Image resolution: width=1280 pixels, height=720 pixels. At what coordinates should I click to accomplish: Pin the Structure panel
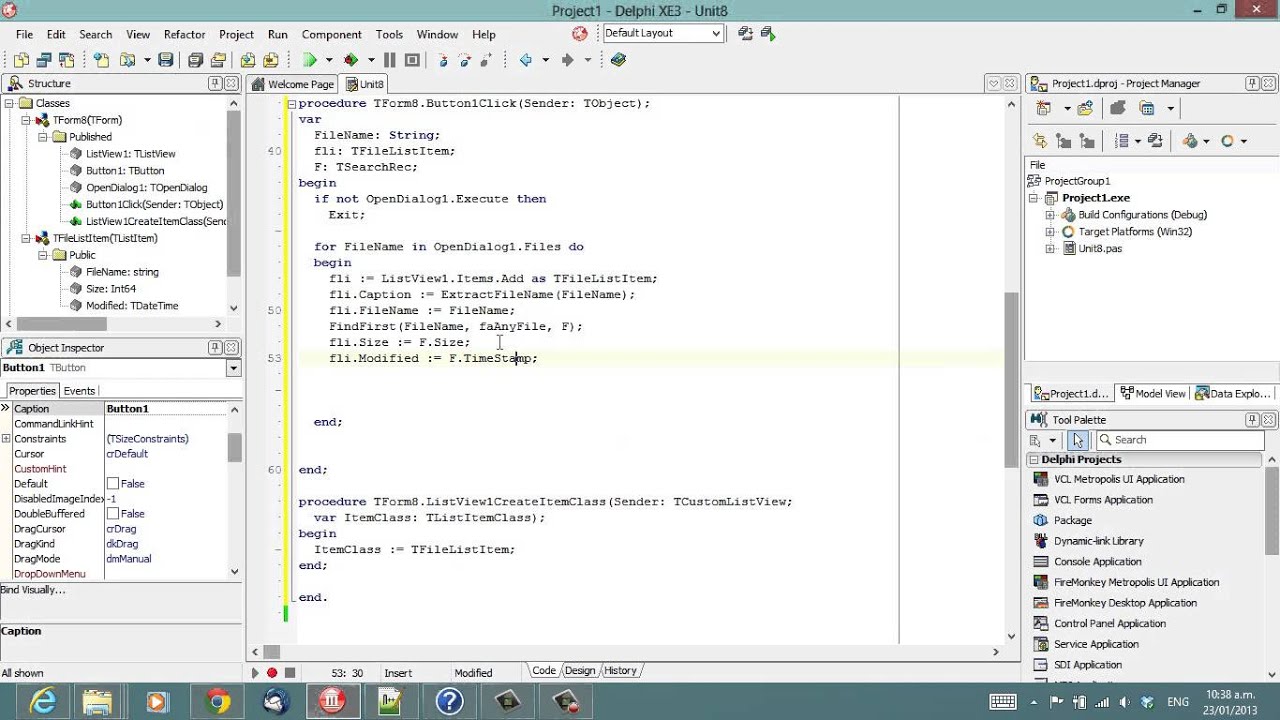[x=215, y=83]
